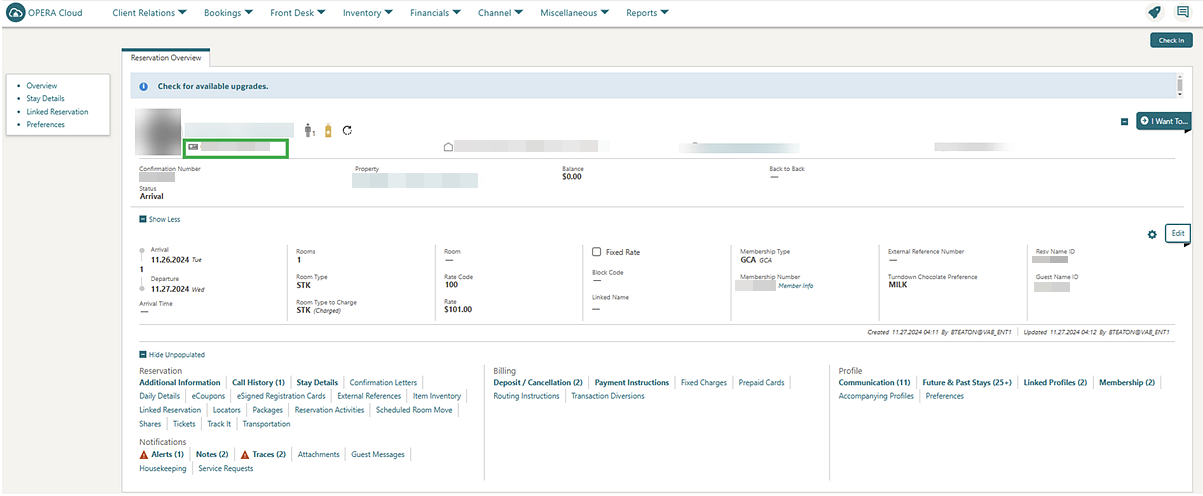Open Future & Past Stays (25+) link
This screenshot has width=1203, height=496.
[967, 383]
